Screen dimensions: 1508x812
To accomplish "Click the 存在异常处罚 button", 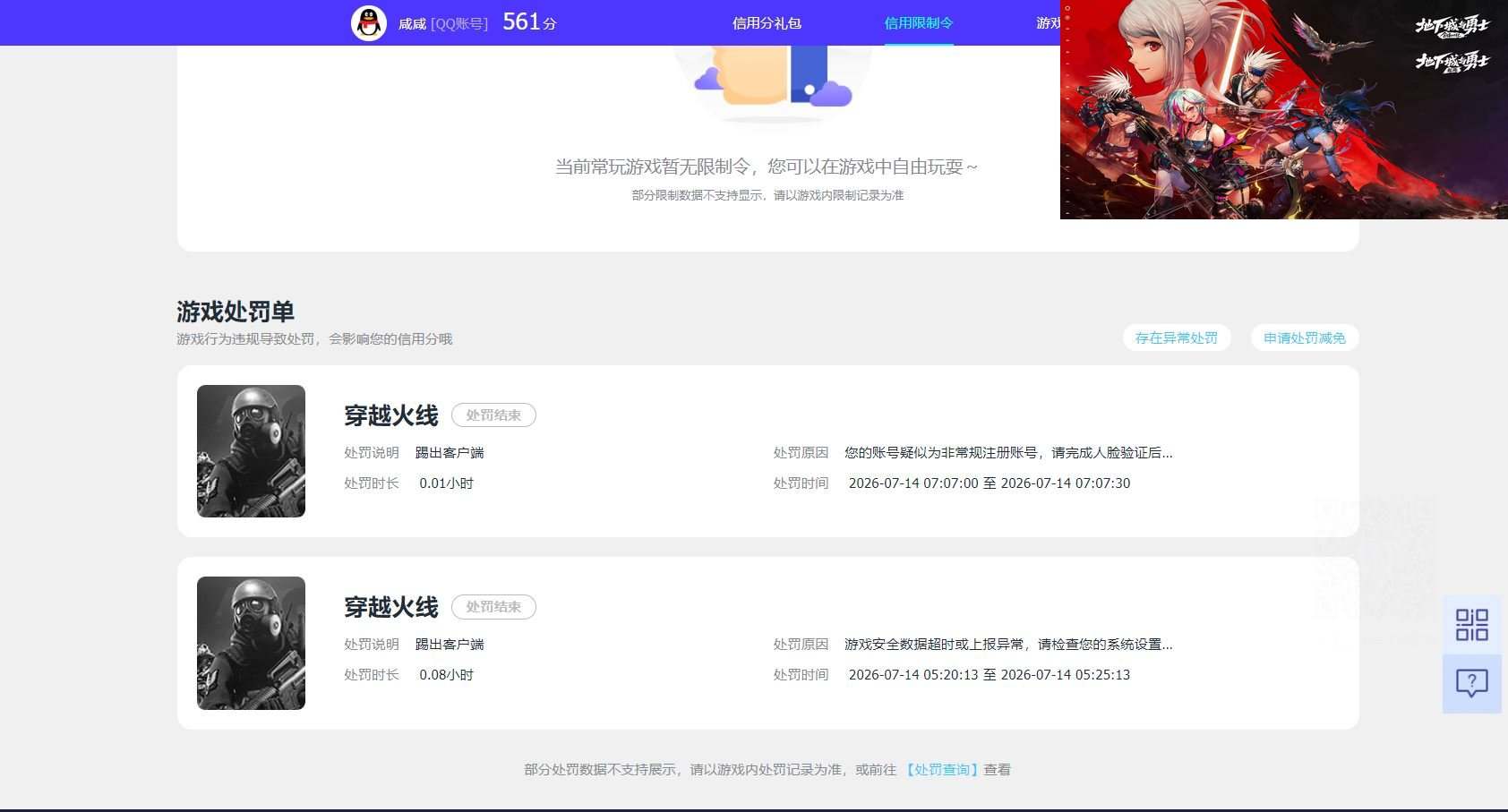I will (x=1177, y=338).
